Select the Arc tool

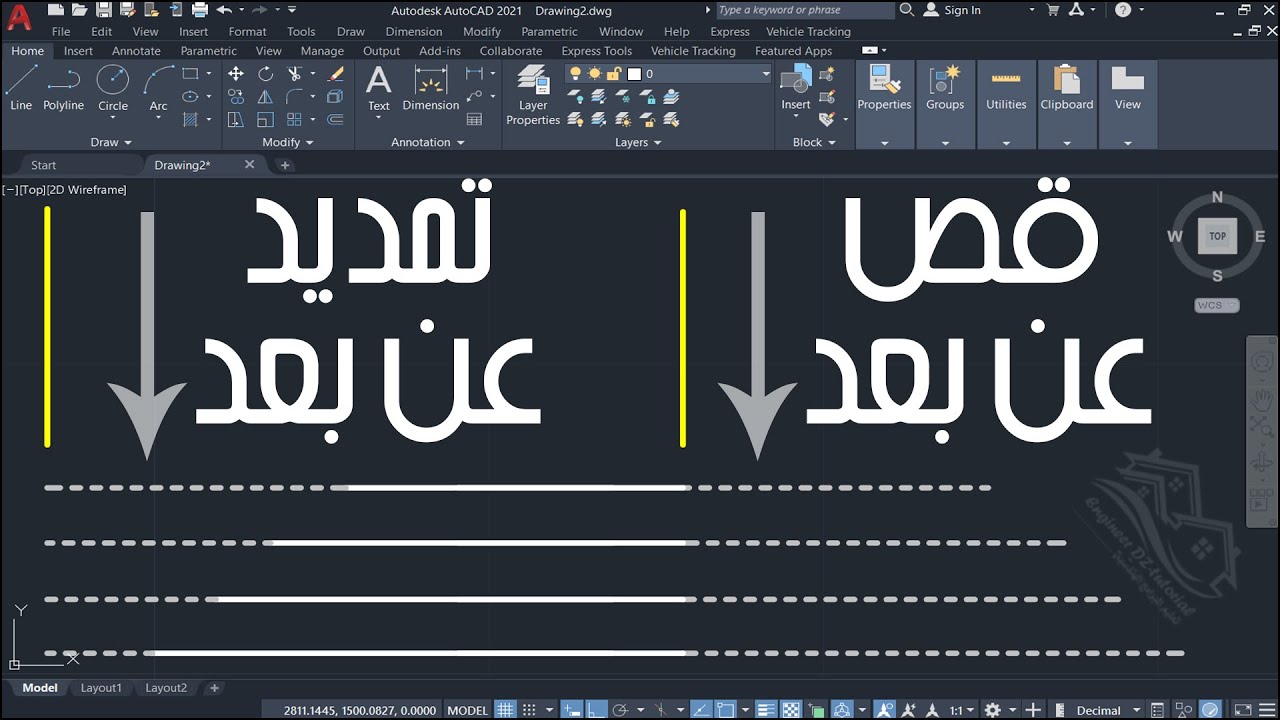158,88
